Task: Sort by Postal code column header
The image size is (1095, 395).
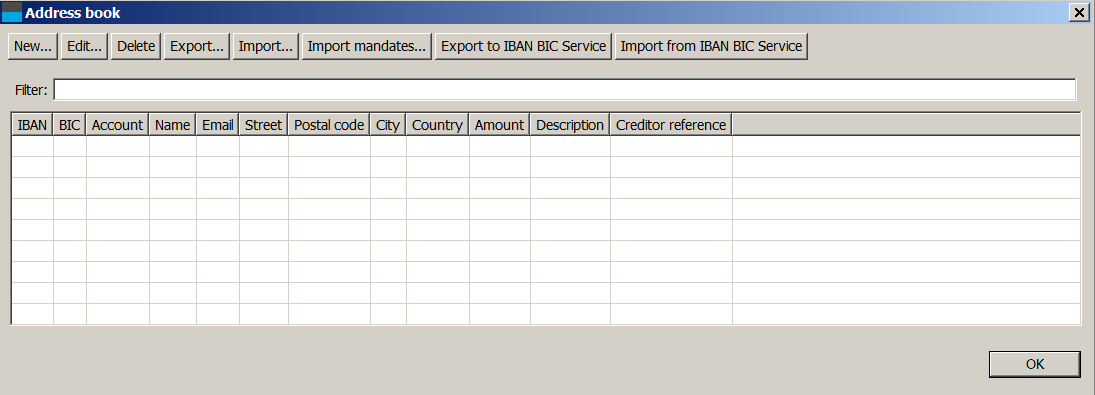Action: click(x=329, y=125)
